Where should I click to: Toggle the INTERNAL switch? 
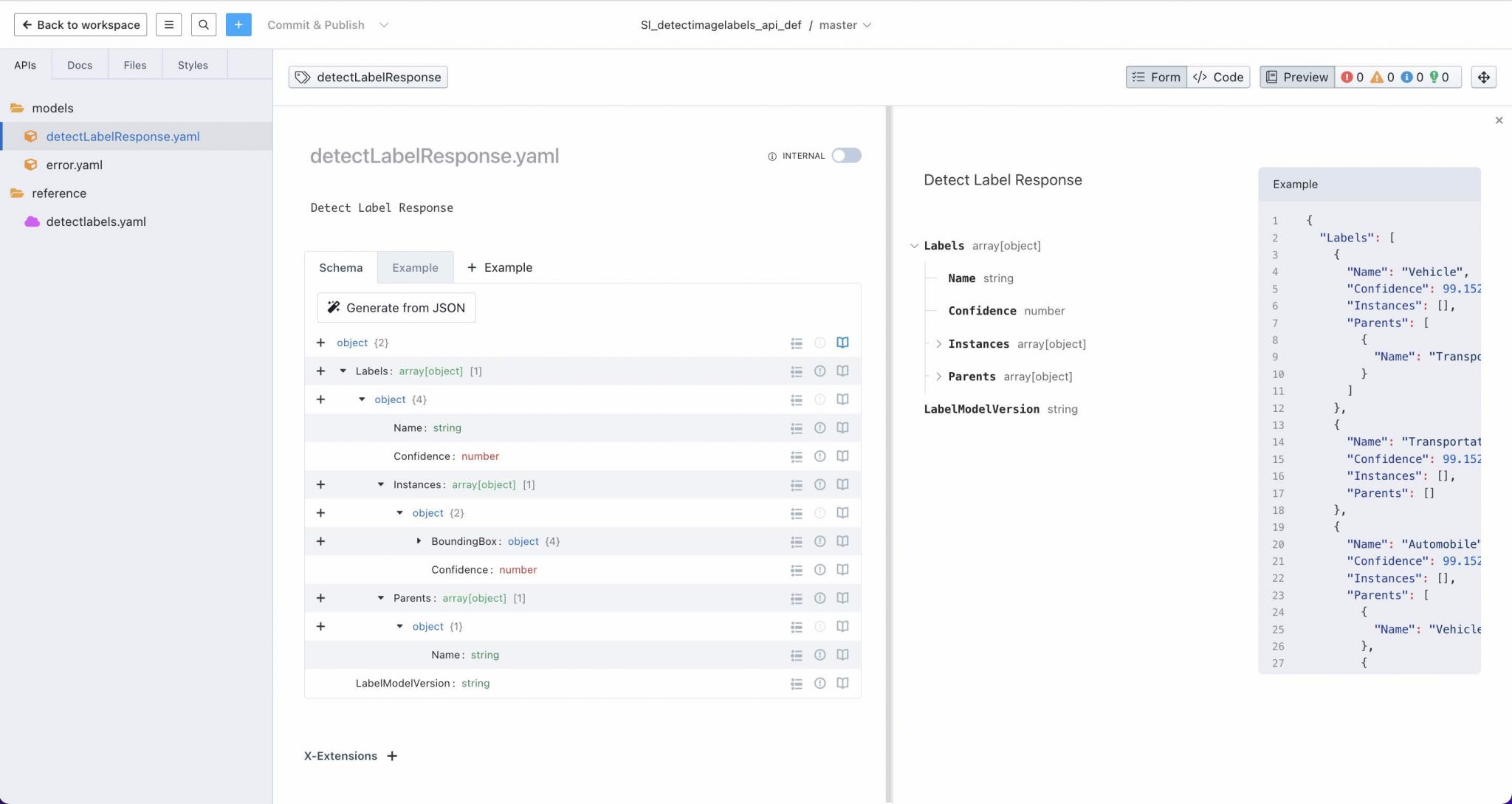coord(846,156)
